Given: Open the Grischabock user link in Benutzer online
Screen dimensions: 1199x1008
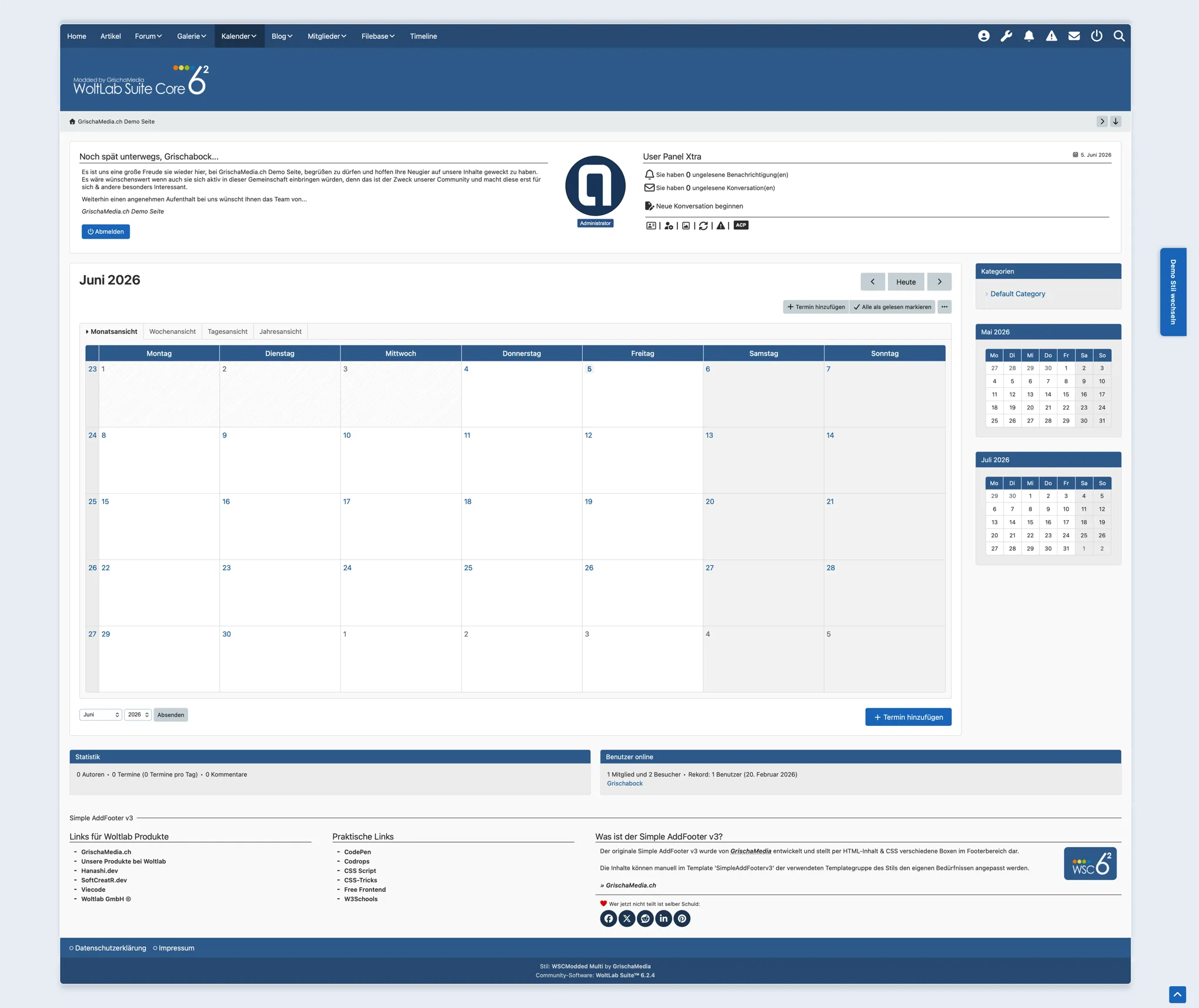Looking at the screenshot, I should tap(624, 783).
